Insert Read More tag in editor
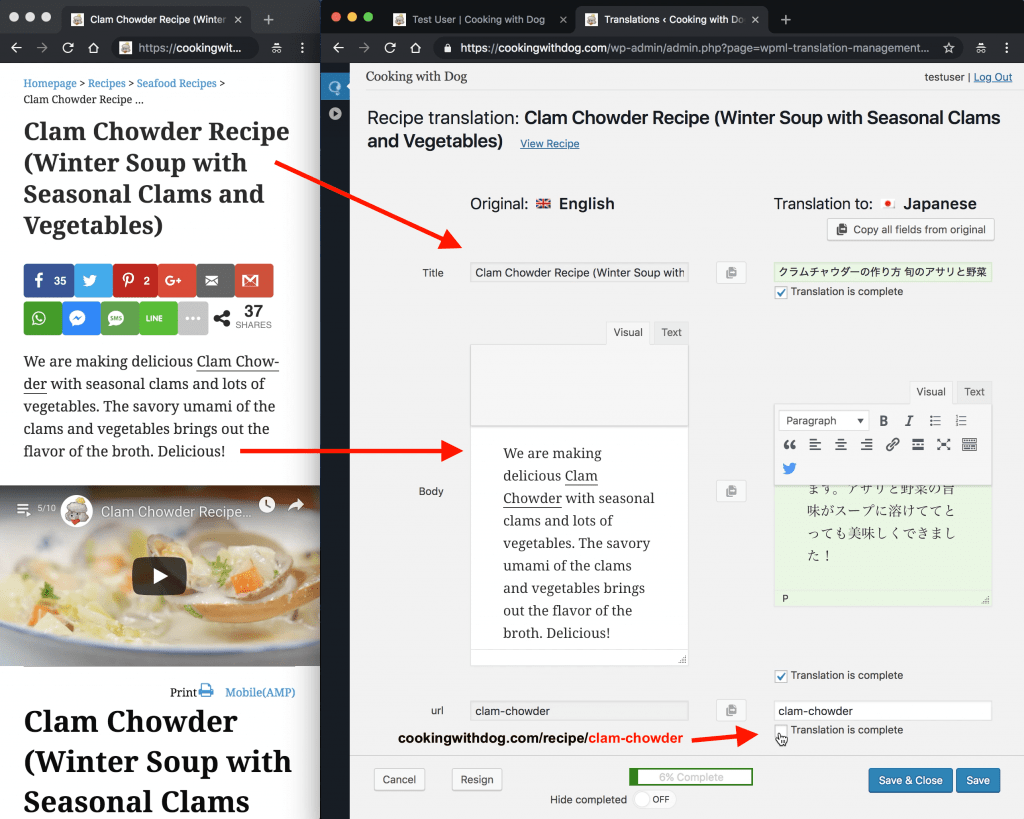 click(x=918, y=445)
